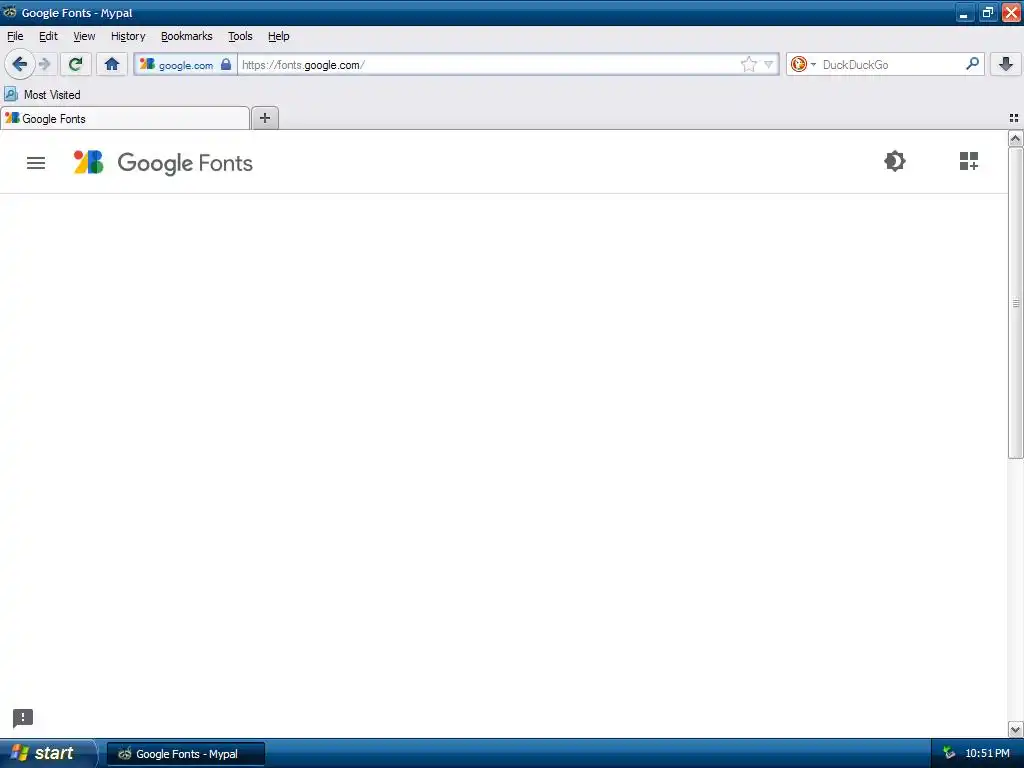The height and width of the screenshot is (768, 1024).
Task: Open the downloads arrow button
Action: point(1006,64)
